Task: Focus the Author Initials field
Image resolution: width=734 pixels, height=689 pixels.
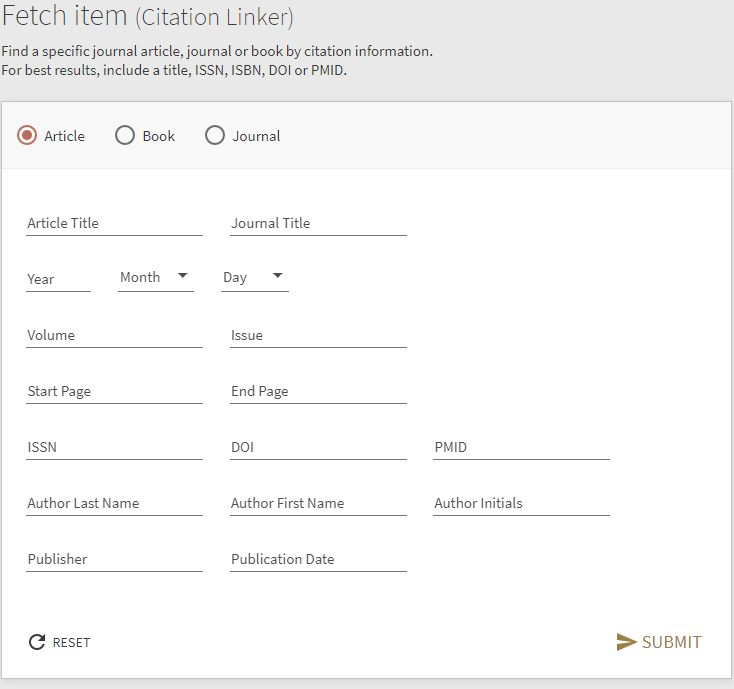Action: 521,504
